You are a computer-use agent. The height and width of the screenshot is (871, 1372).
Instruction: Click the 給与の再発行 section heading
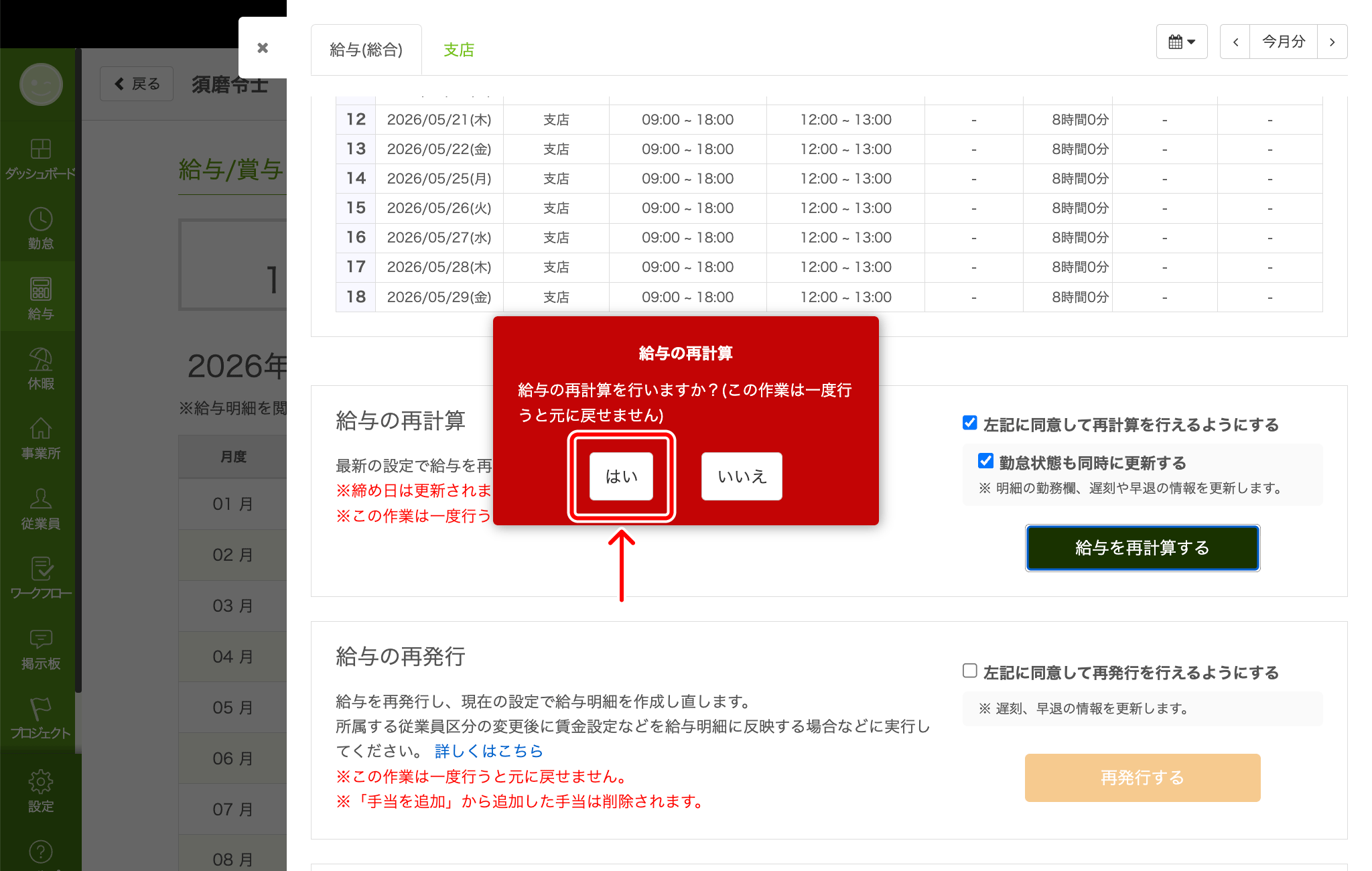[401, 656]
